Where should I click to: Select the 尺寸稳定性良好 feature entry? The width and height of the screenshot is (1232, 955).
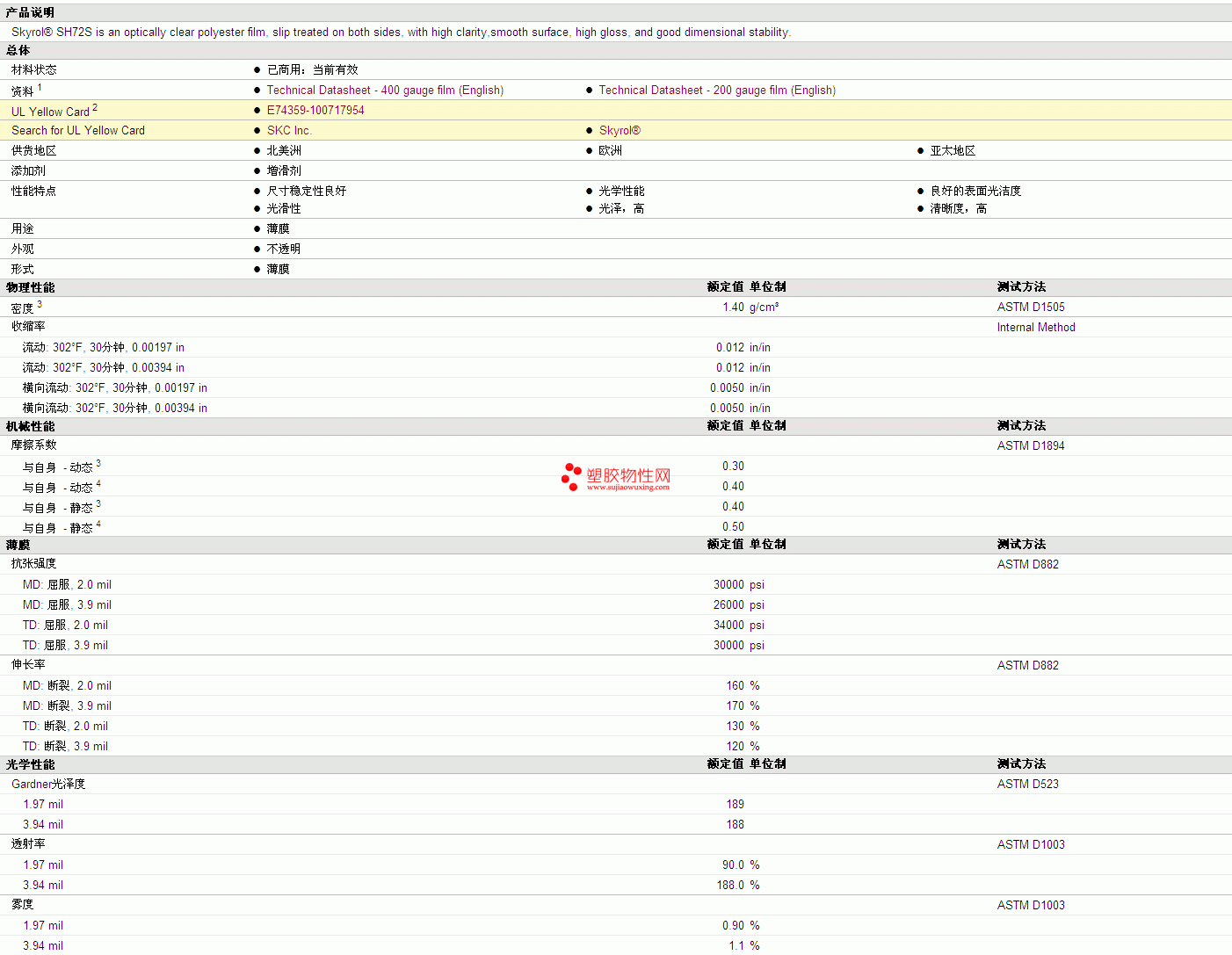(307, 192)
